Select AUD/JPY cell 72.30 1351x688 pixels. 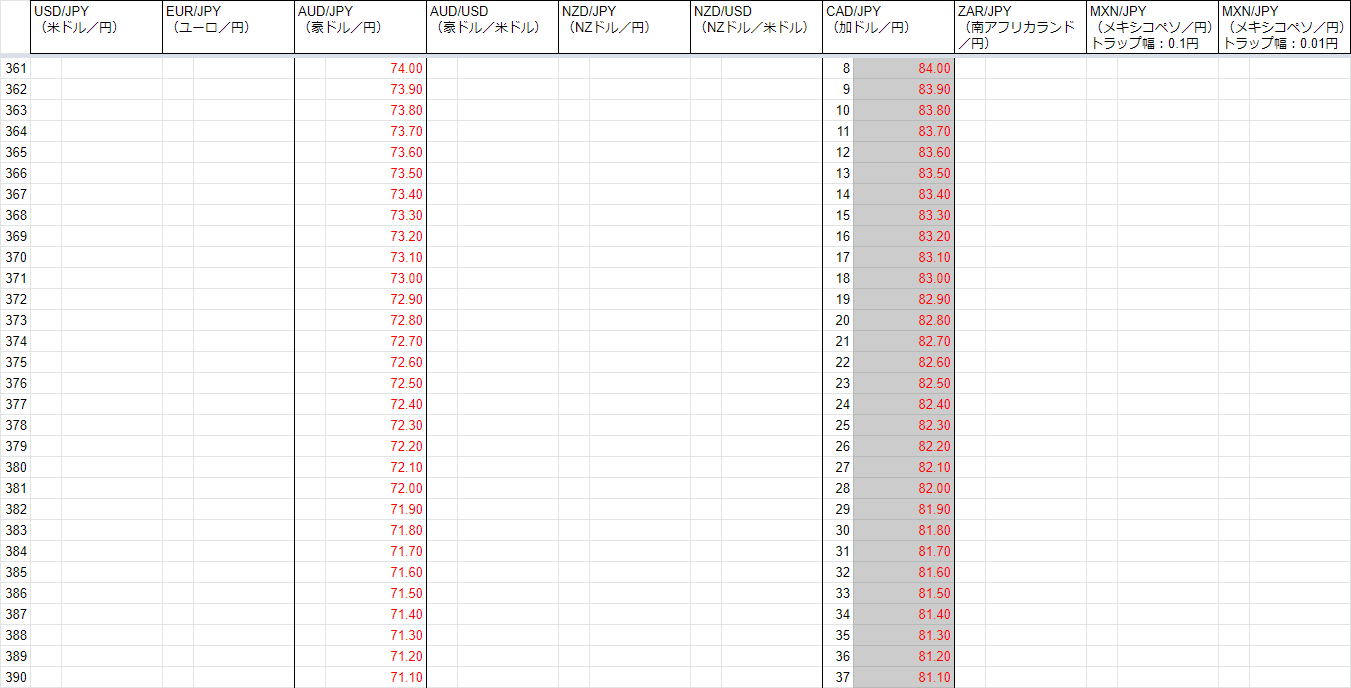pos(376,425)
